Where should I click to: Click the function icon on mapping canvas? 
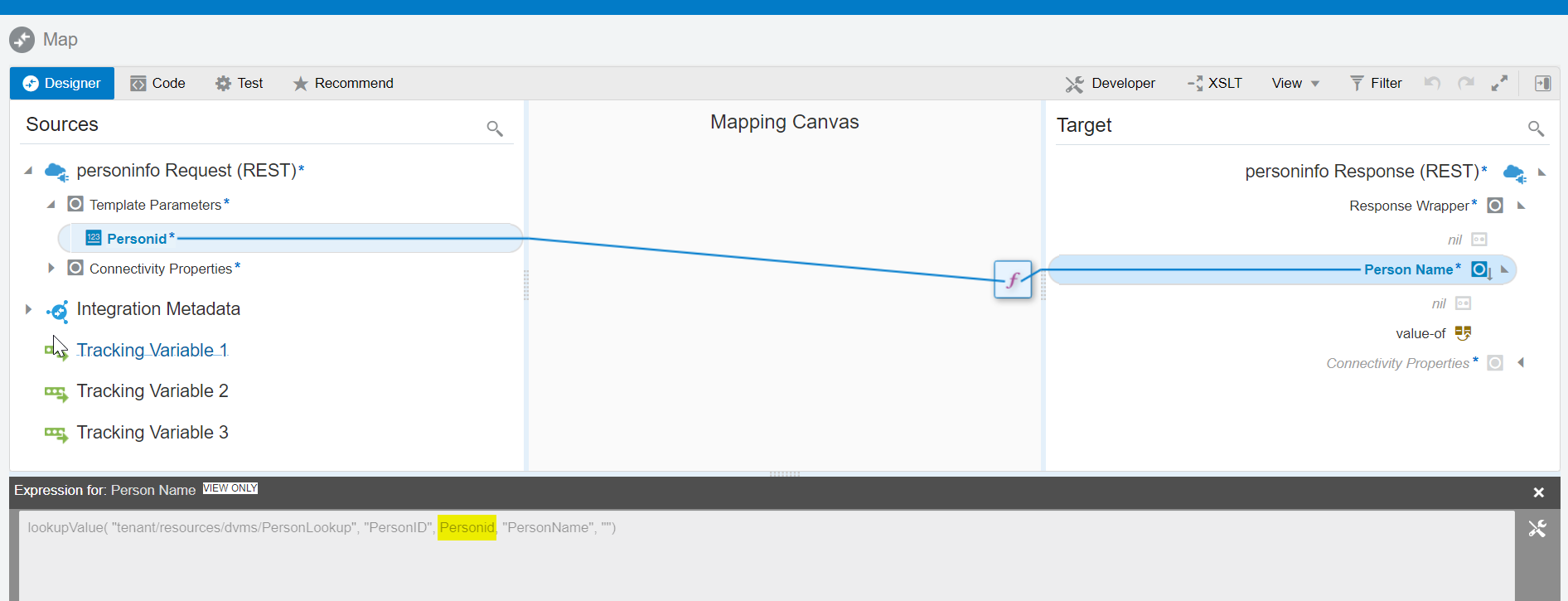click(x=1013, y=280)
